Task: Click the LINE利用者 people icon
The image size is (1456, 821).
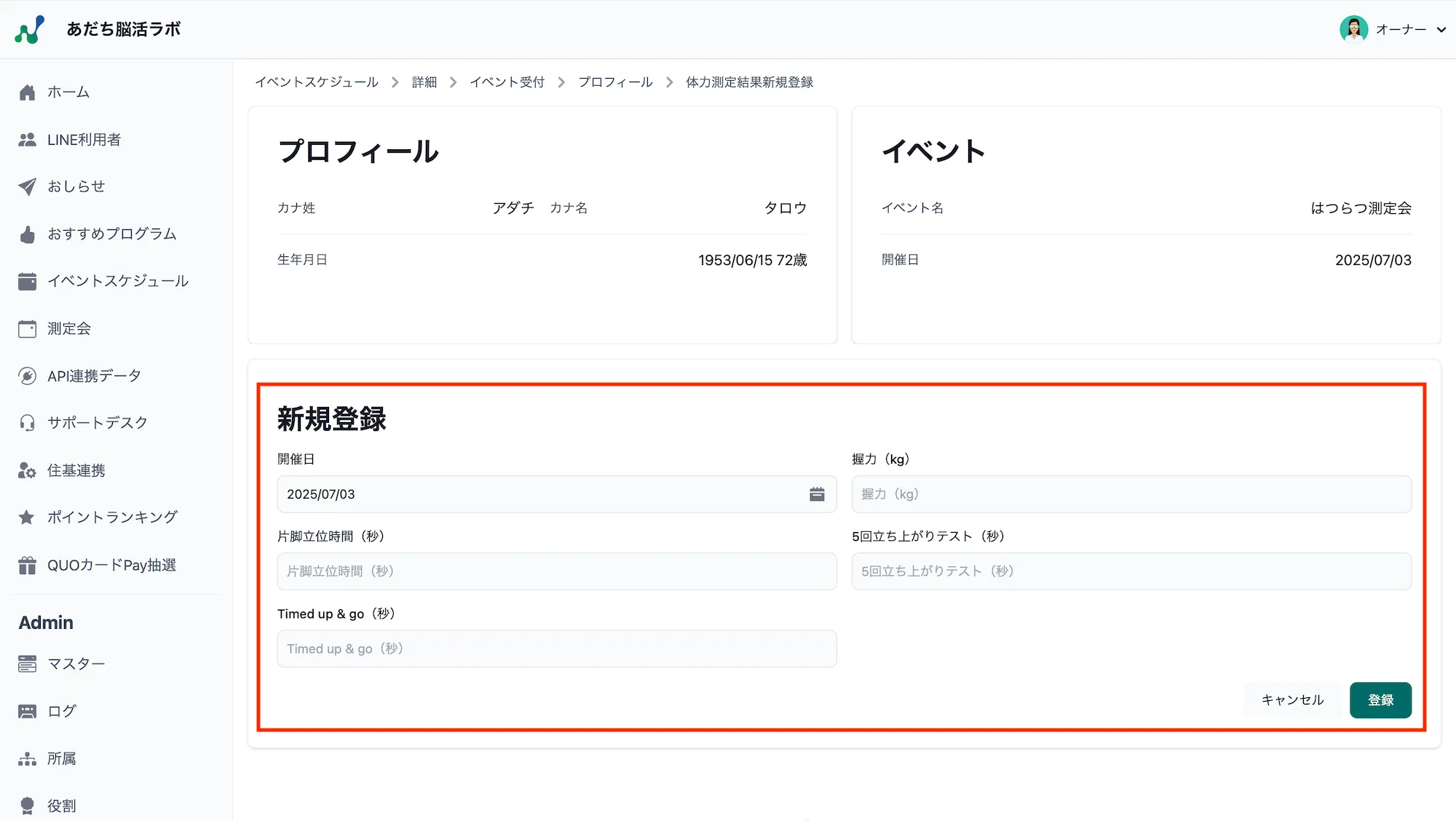Action: [x=27, y=140]
